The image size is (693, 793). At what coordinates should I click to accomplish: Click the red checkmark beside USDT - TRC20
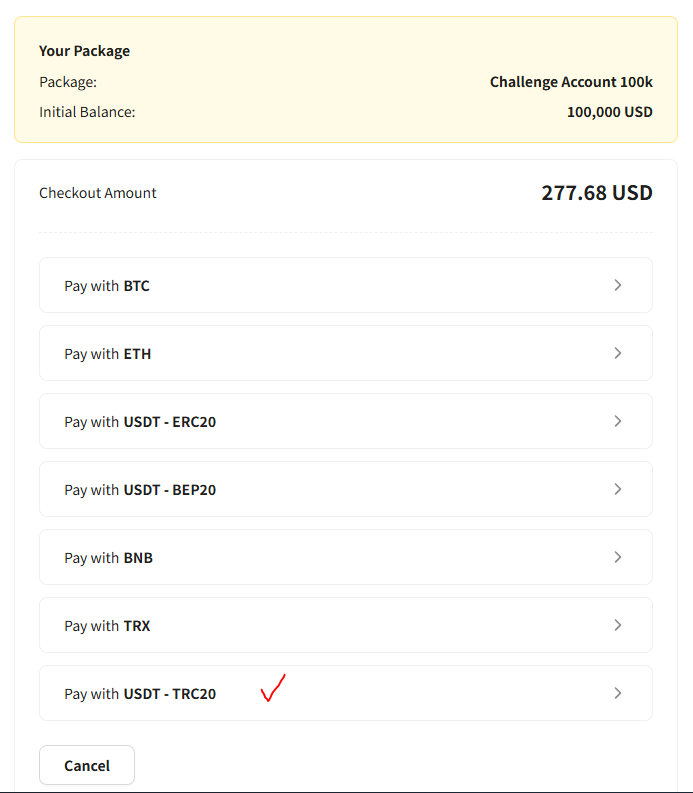273,688
